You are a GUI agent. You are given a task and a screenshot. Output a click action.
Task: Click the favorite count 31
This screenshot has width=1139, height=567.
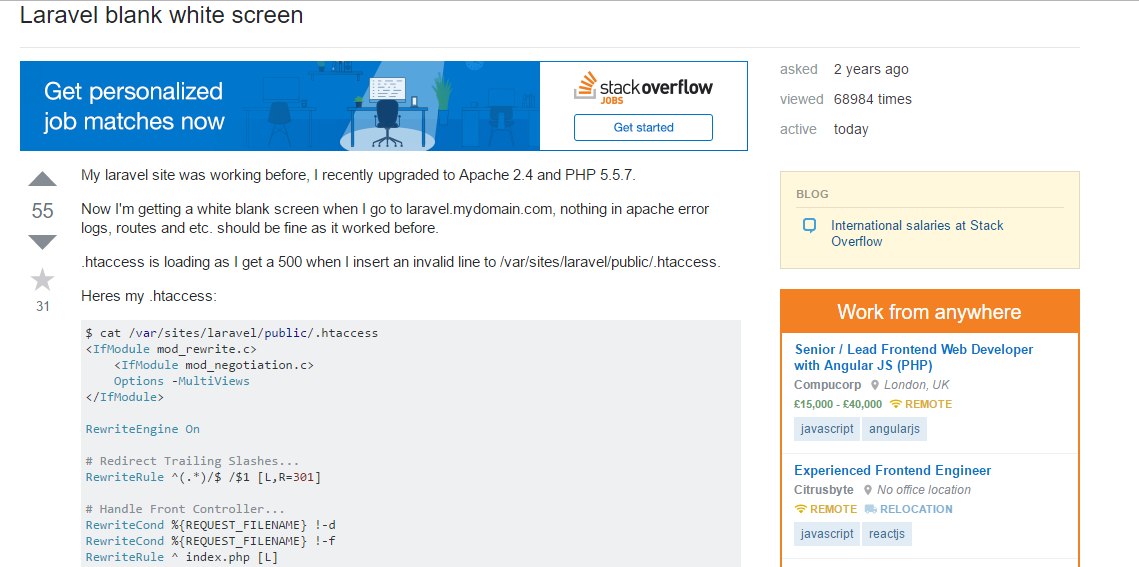pyautogui.click(x=43, y=306)
